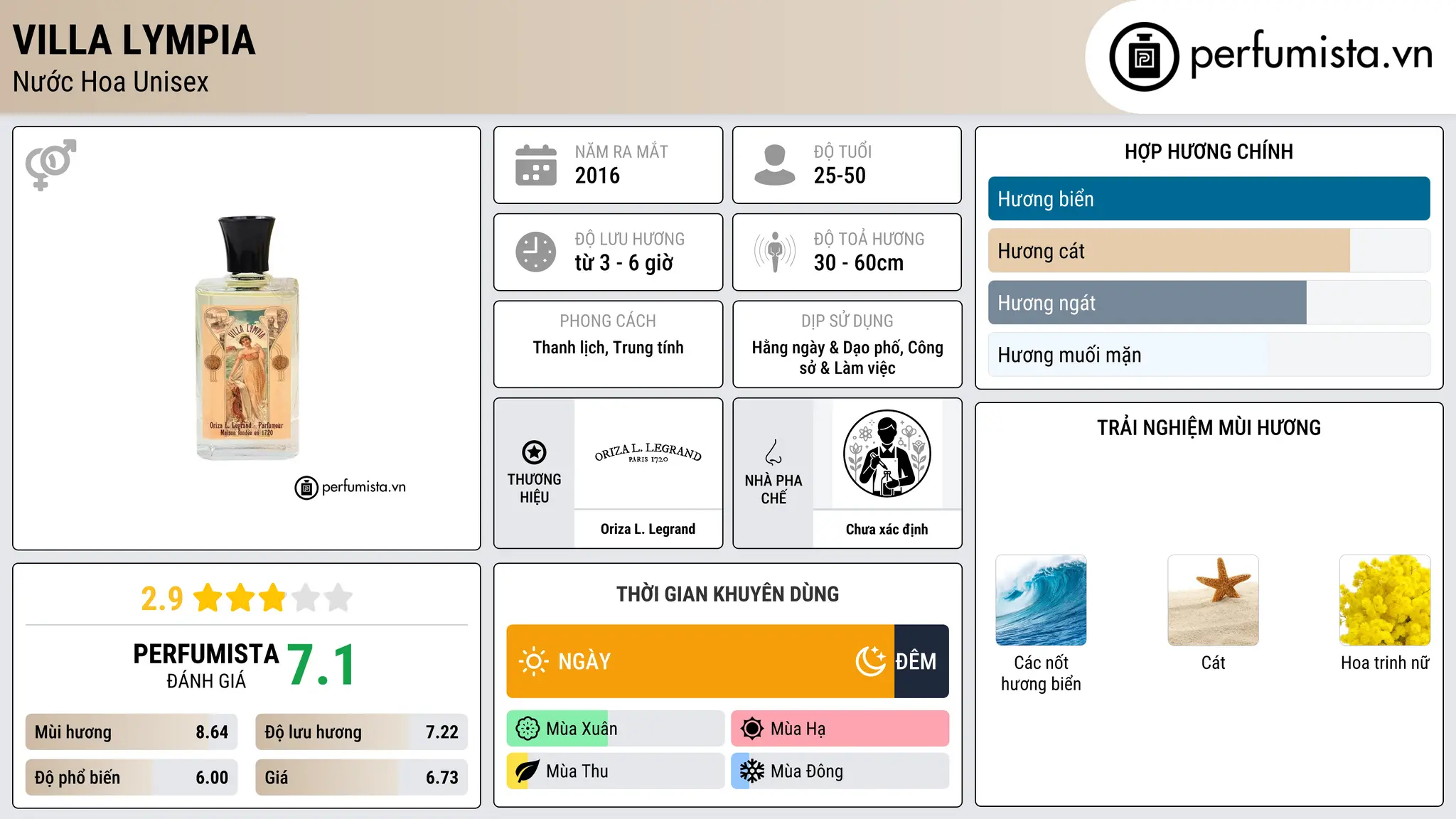The width and height of the screenshot is (1456, 819).
Task: Click the PERFUMISTA ĐÁNH GIÁ label
Action: [x=206, y=665]
